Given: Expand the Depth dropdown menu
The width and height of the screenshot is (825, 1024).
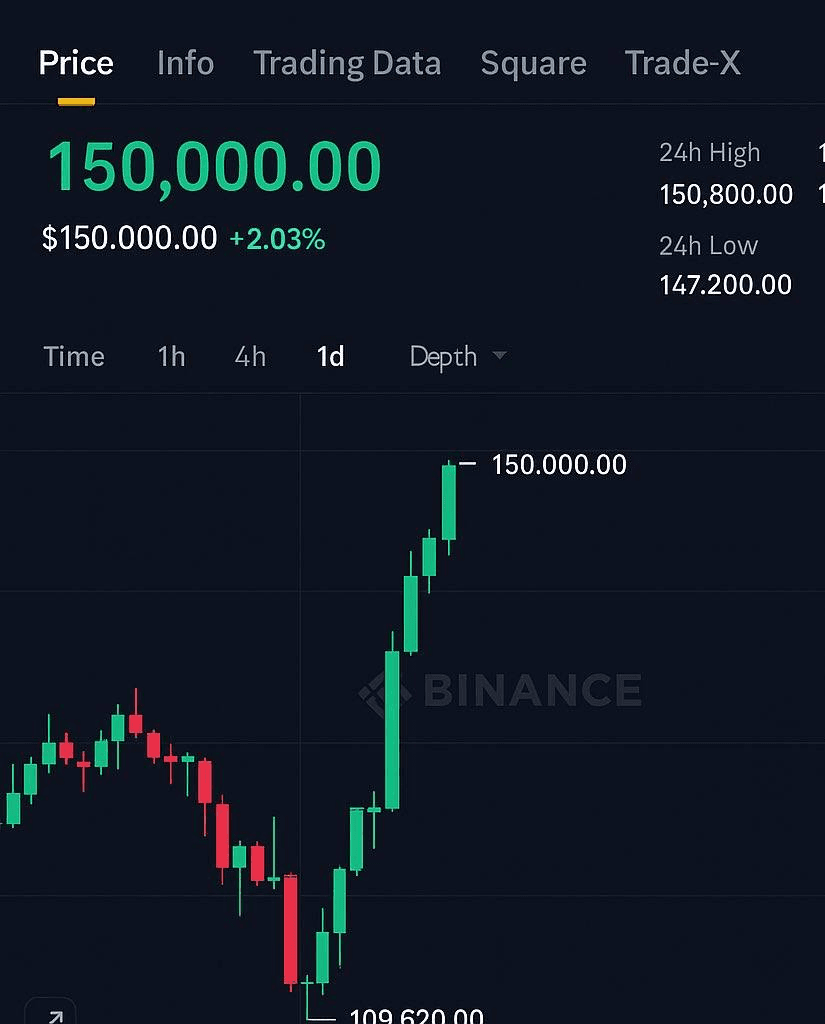Looking at the screenshot, I should point(444,357).
